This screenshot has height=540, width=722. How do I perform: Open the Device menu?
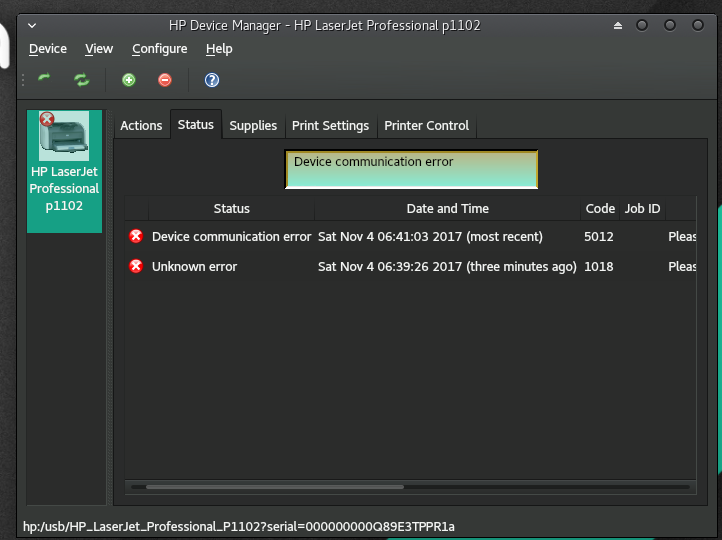(48, 48)
